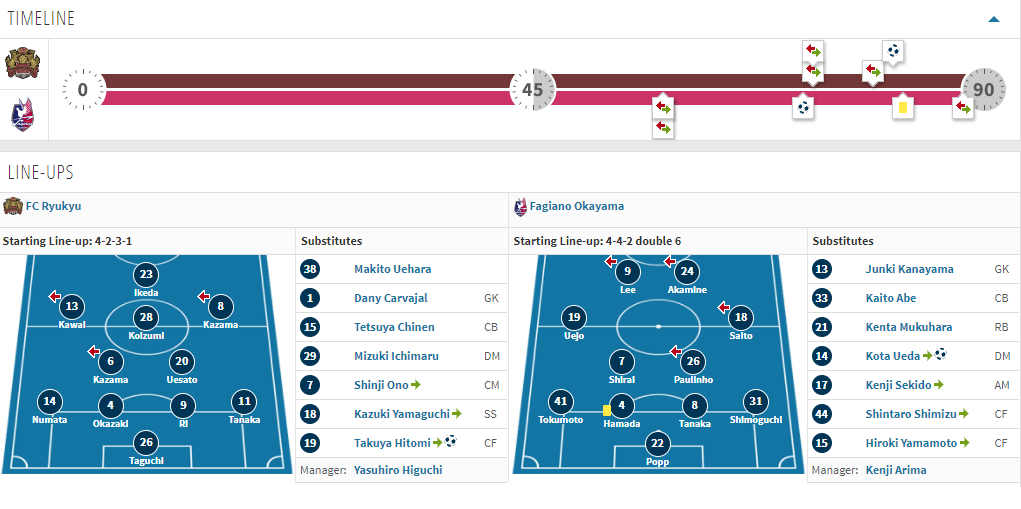Click the substitution arrow next to Kazuki Yamaguchi
The image size is (1021, 509).
pos(456,413)
